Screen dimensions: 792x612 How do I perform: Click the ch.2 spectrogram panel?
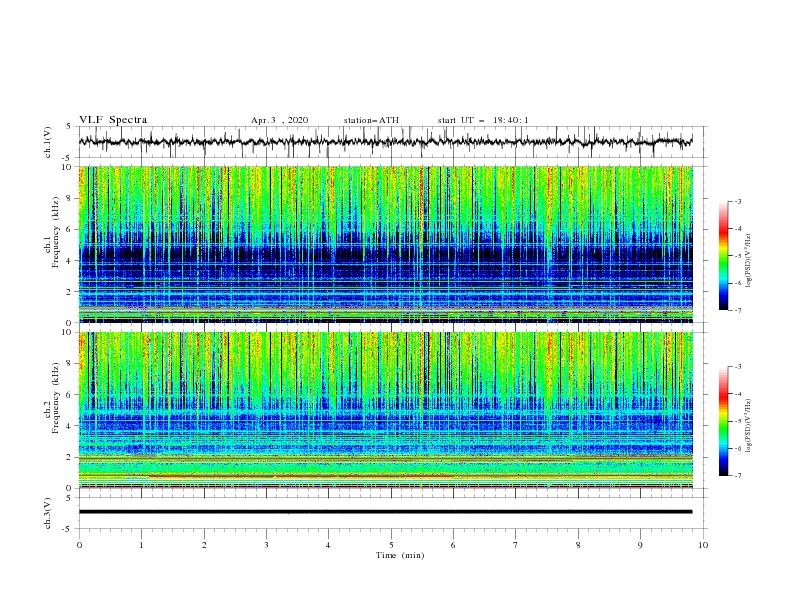(x=385, y=410)
